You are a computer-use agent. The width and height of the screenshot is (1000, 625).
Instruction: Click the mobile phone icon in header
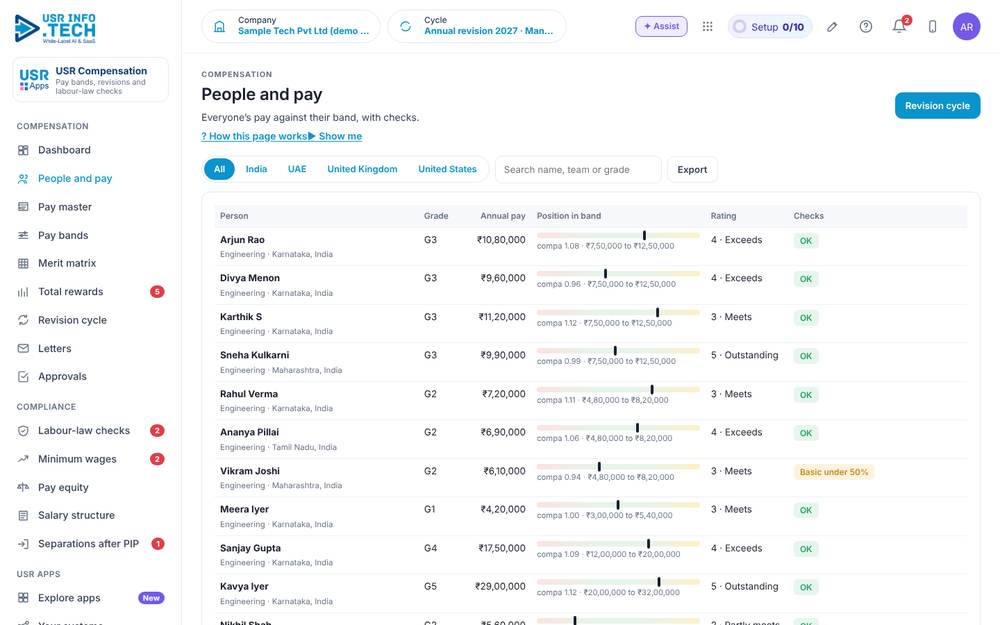point(932,27)
